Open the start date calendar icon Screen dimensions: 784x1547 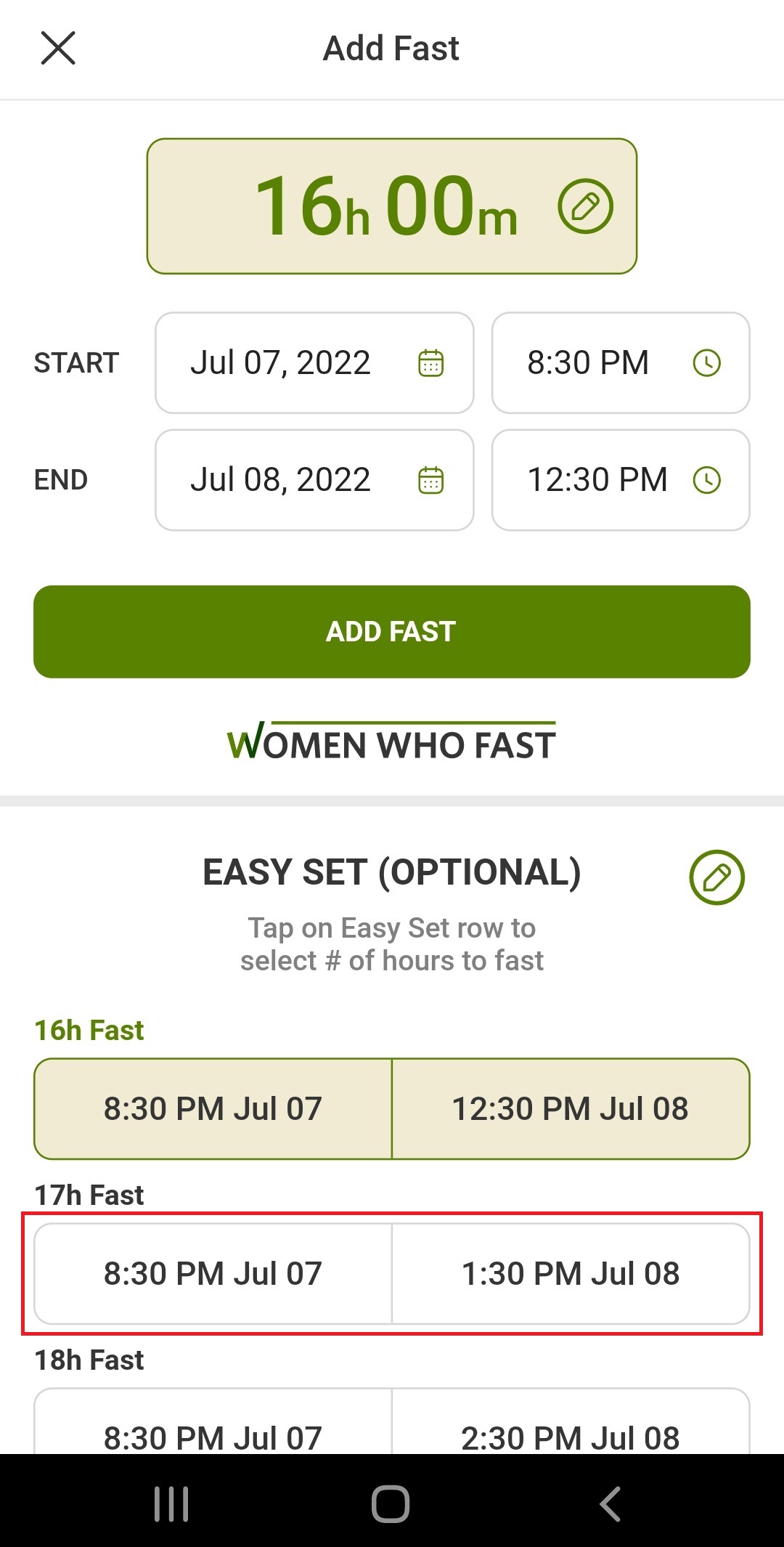[431, 363]
